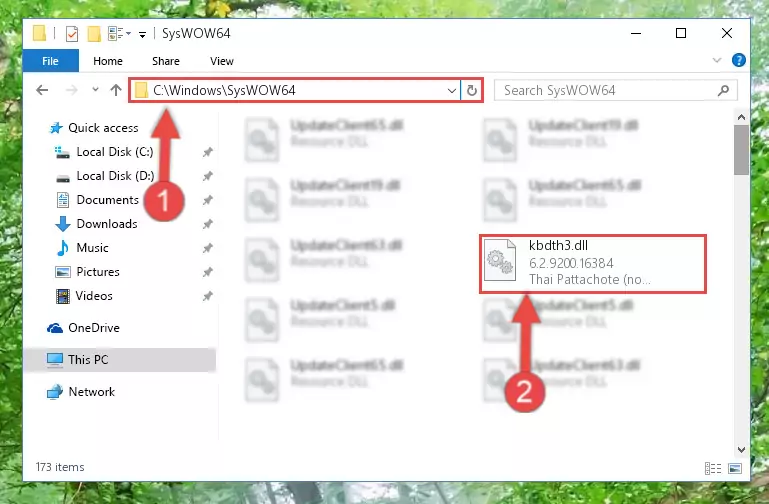Open the Help question mark icon

click(x=738, y=60)
